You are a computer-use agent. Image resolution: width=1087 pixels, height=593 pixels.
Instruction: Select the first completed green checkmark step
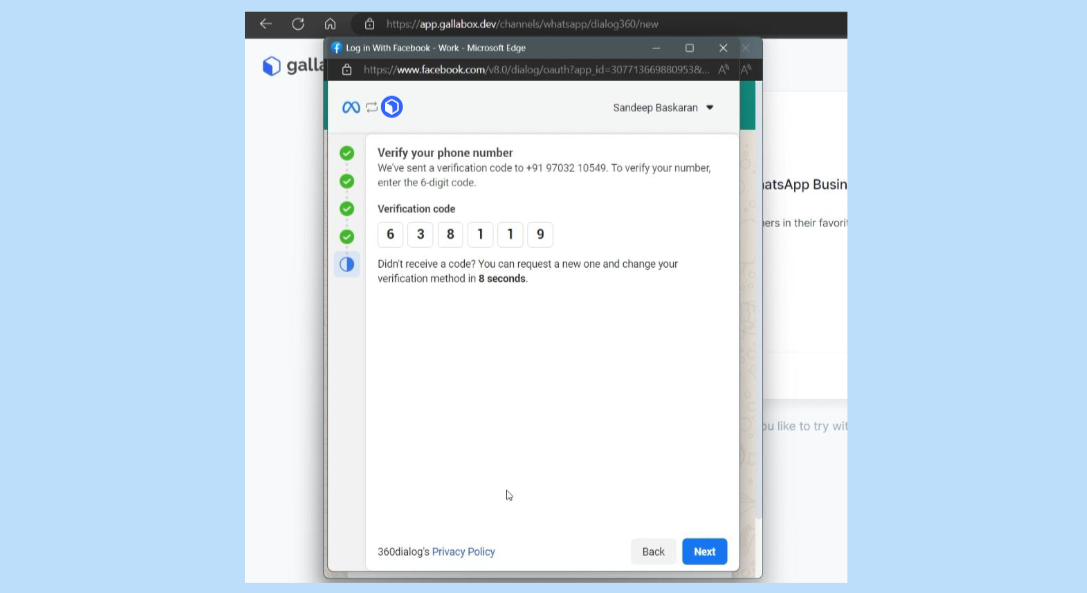tap(346, 153)
